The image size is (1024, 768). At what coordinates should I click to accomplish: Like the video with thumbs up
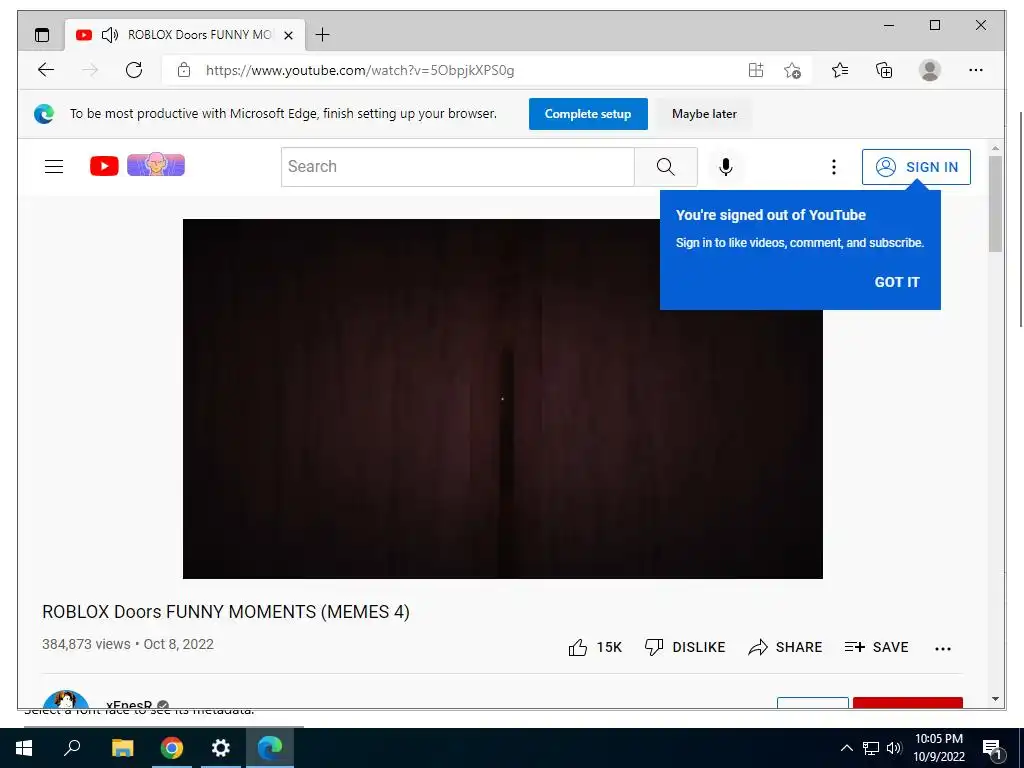[x=594, y=647]
